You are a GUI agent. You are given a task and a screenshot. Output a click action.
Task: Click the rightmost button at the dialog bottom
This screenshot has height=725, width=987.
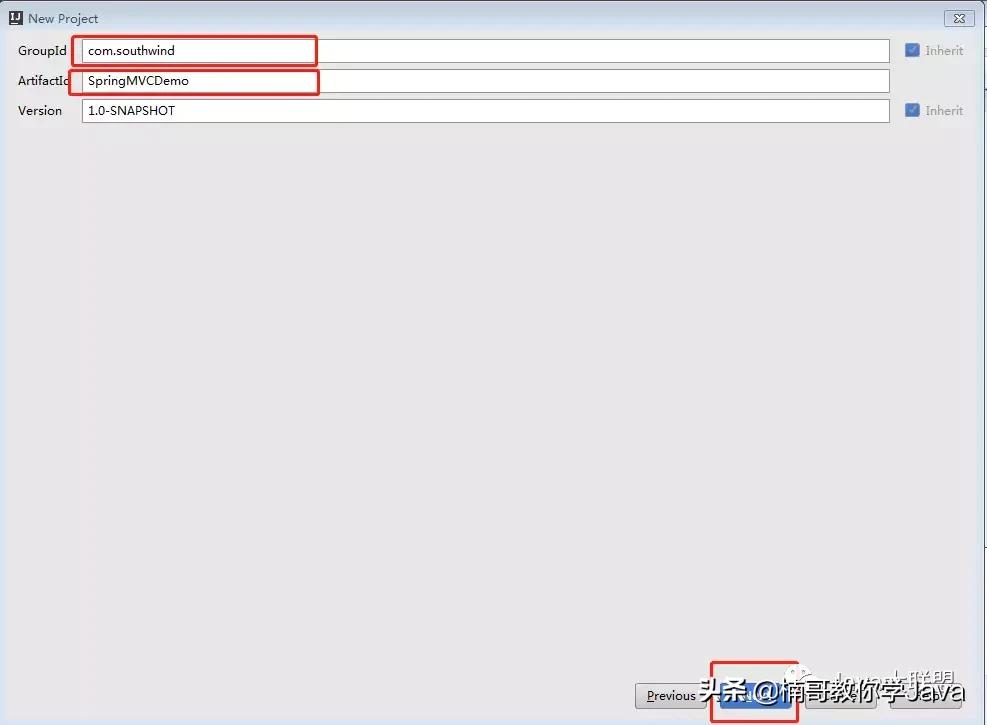pos(930,695)
